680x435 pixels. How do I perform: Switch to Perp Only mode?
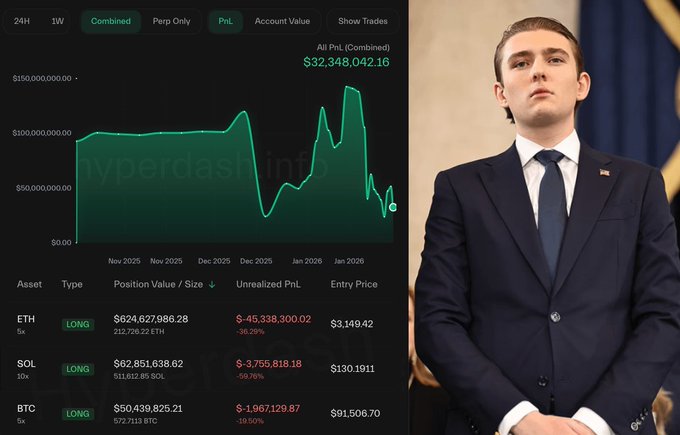tap(171, 21)
